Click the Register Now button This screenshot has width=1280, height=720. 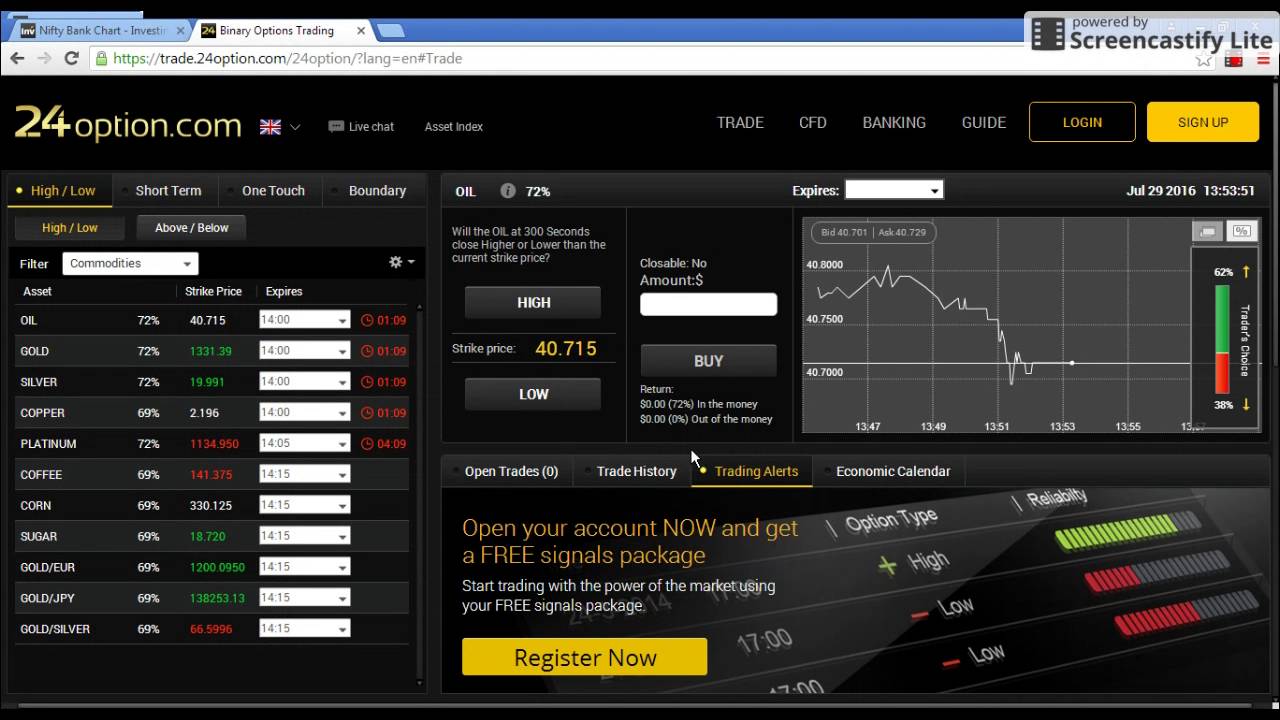click(584, 657)
